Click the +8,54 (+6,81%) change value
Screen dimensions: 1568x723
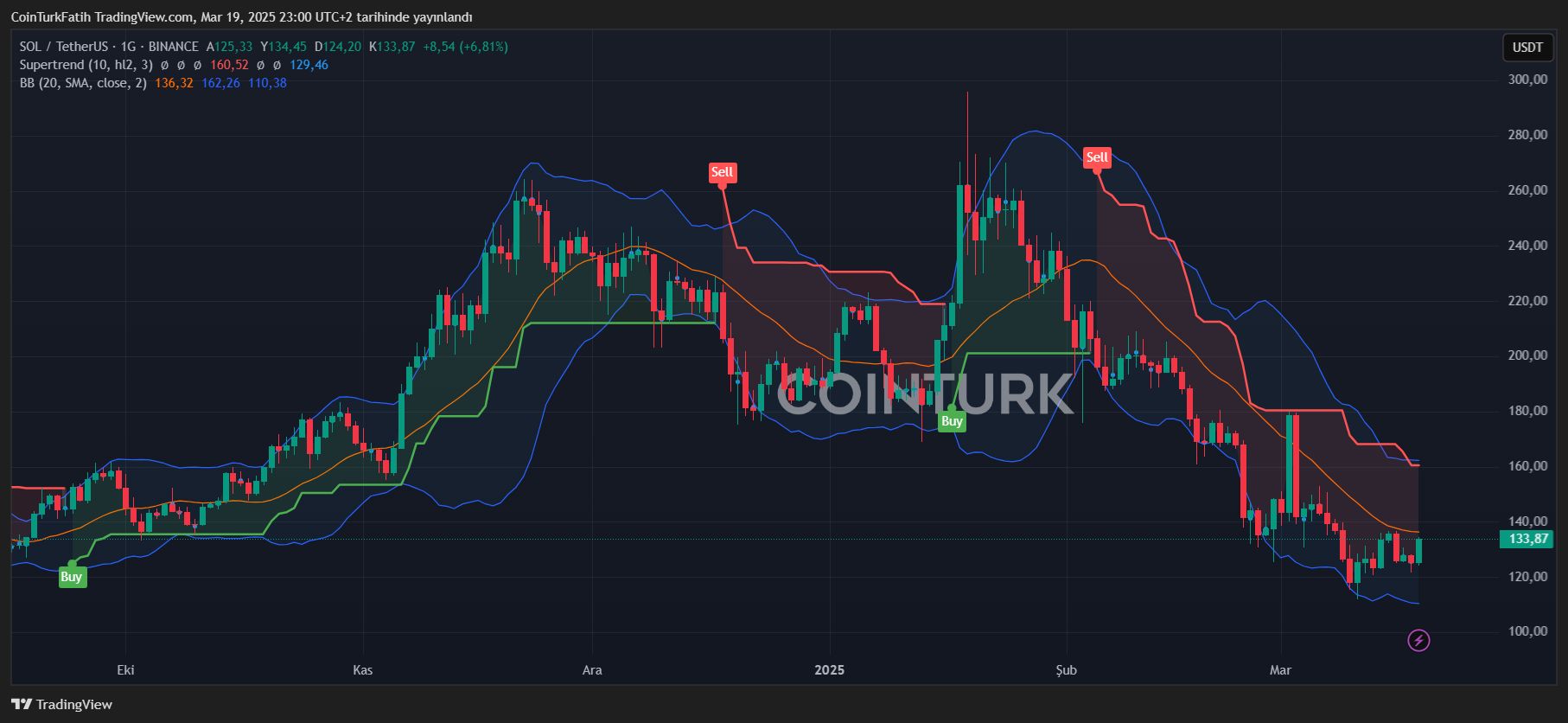tap(465, 47)
